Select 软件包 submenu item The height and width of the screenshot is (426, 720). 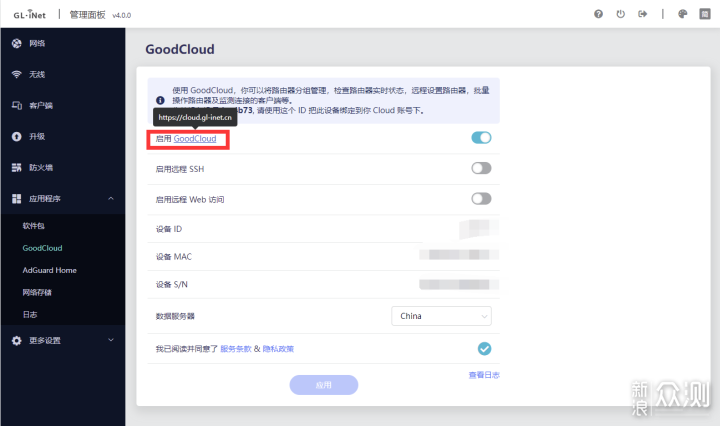(34, 225)
